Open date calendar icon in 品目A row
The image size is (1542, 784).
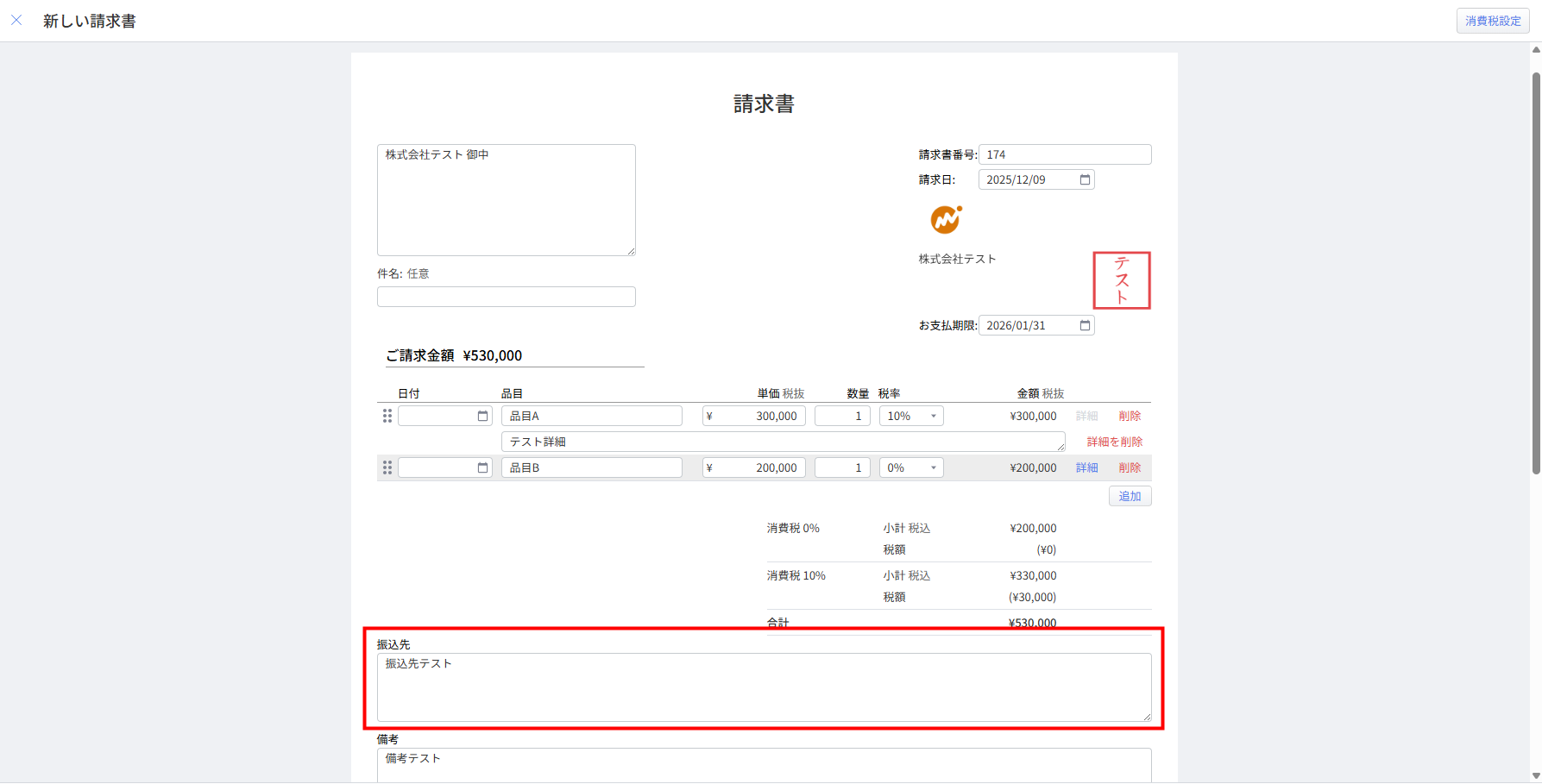482,416
